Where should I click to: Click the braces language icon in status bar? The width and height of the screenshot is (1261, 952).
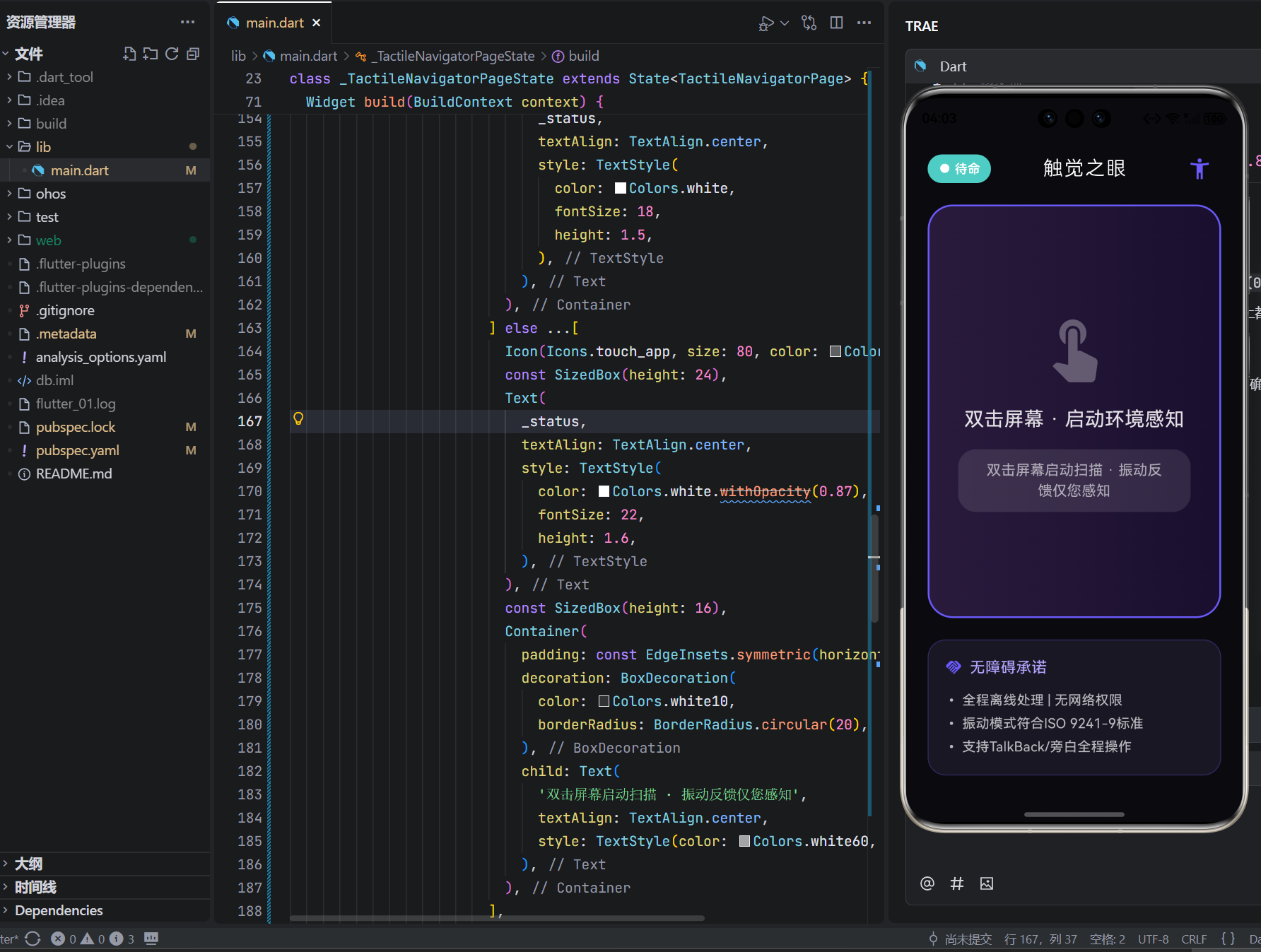pos(1228,939)
